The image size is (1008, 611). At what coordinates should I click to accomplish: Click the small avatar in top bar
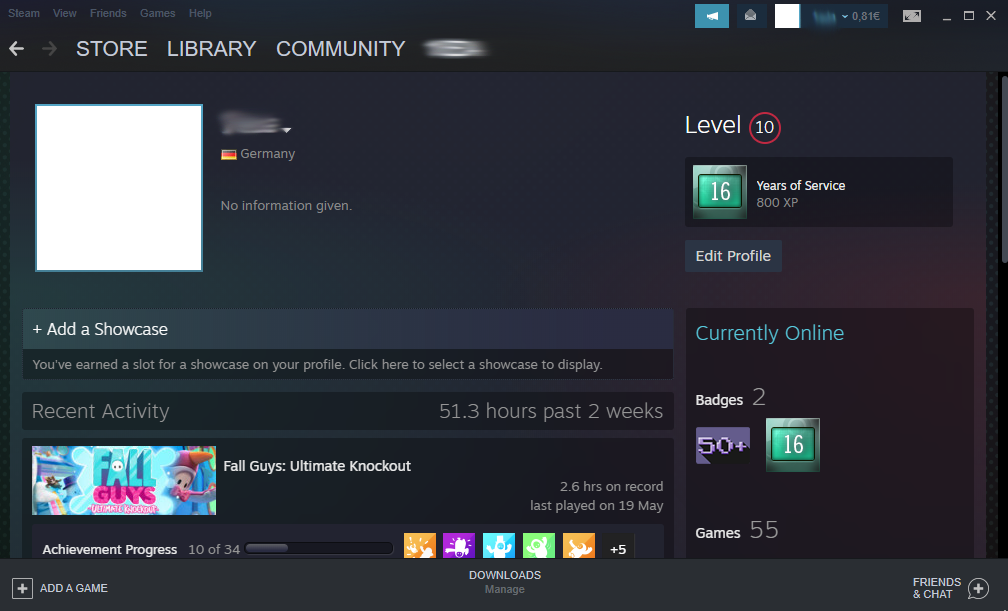click(x=787, y=16)
